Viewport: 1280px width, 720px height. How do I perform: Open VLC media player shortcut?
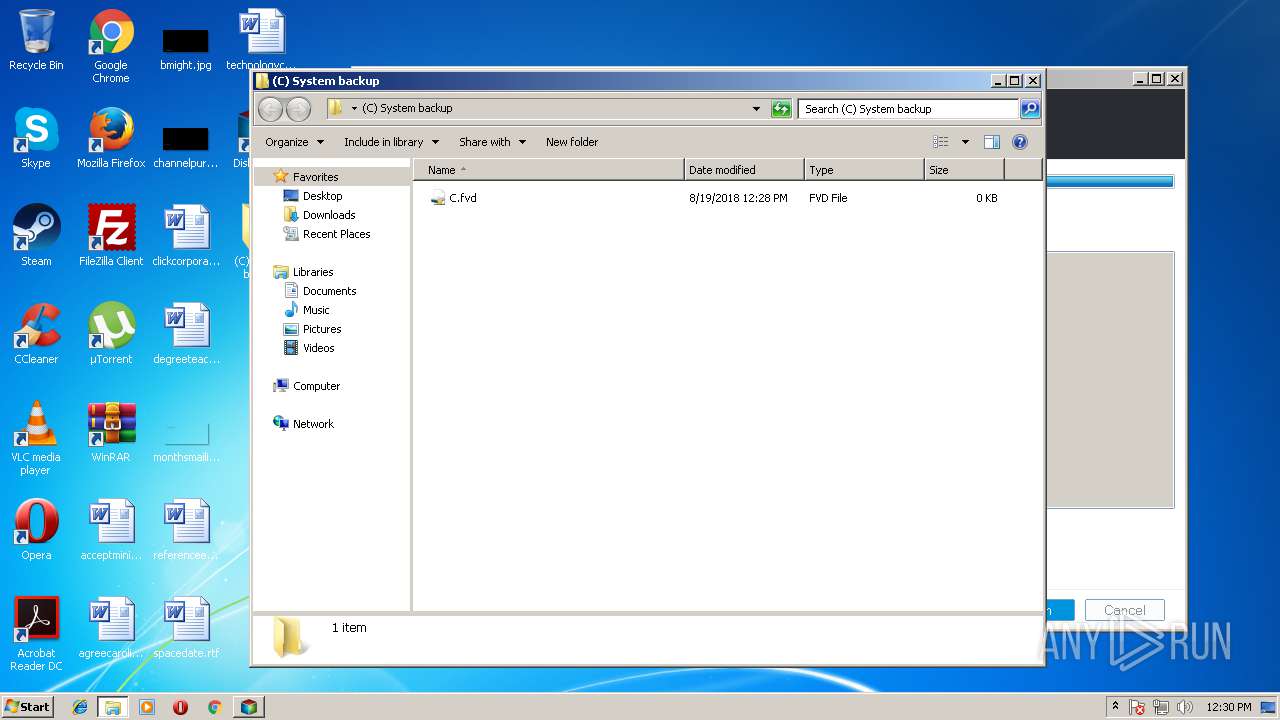coord(36,438)
